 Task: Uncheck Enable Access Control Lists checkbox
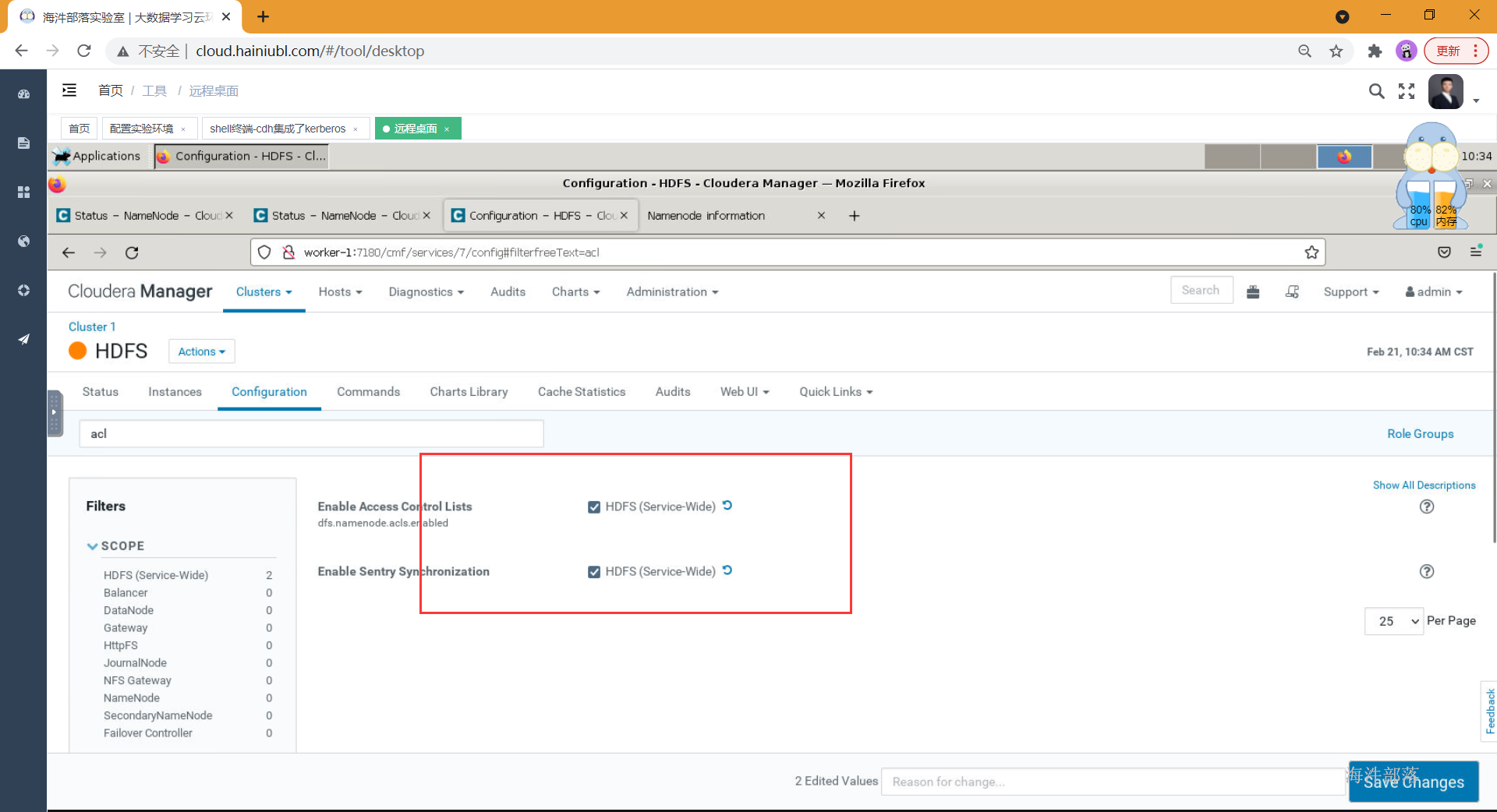tap(594, 507)
